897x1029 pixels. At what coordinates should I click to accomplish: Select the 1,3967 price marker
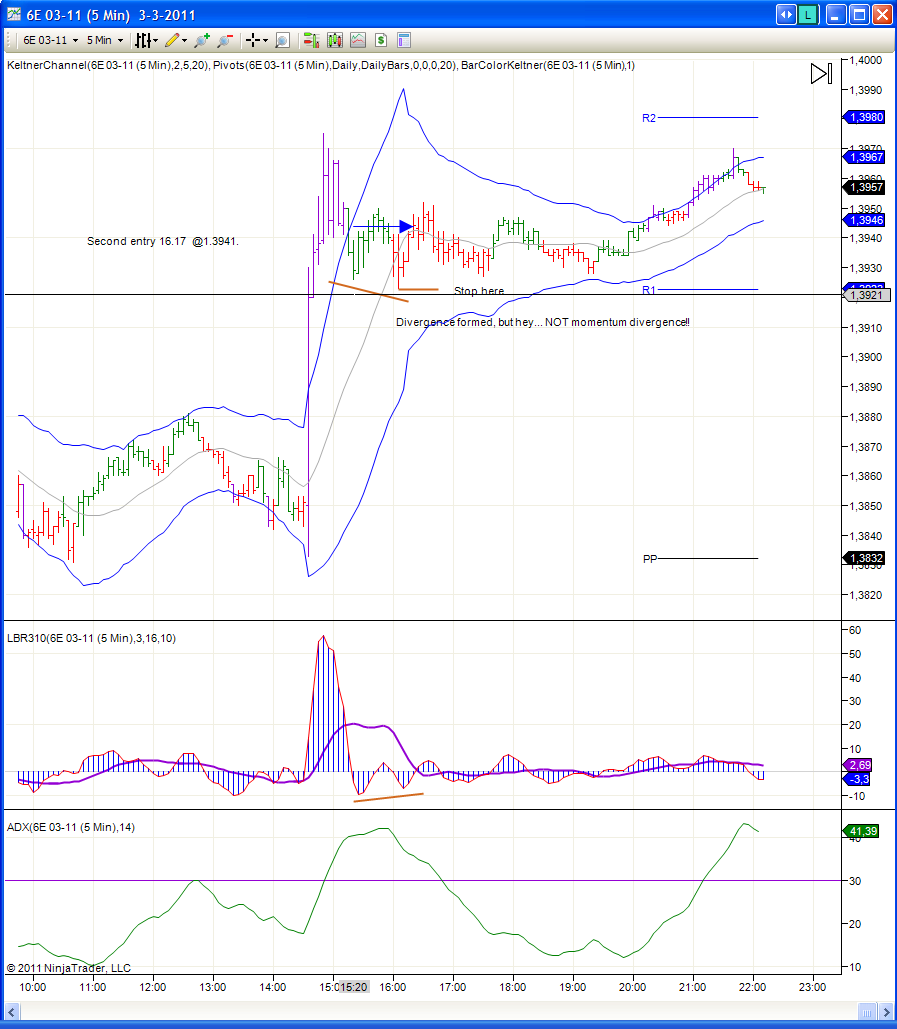[x=864, y=157]
